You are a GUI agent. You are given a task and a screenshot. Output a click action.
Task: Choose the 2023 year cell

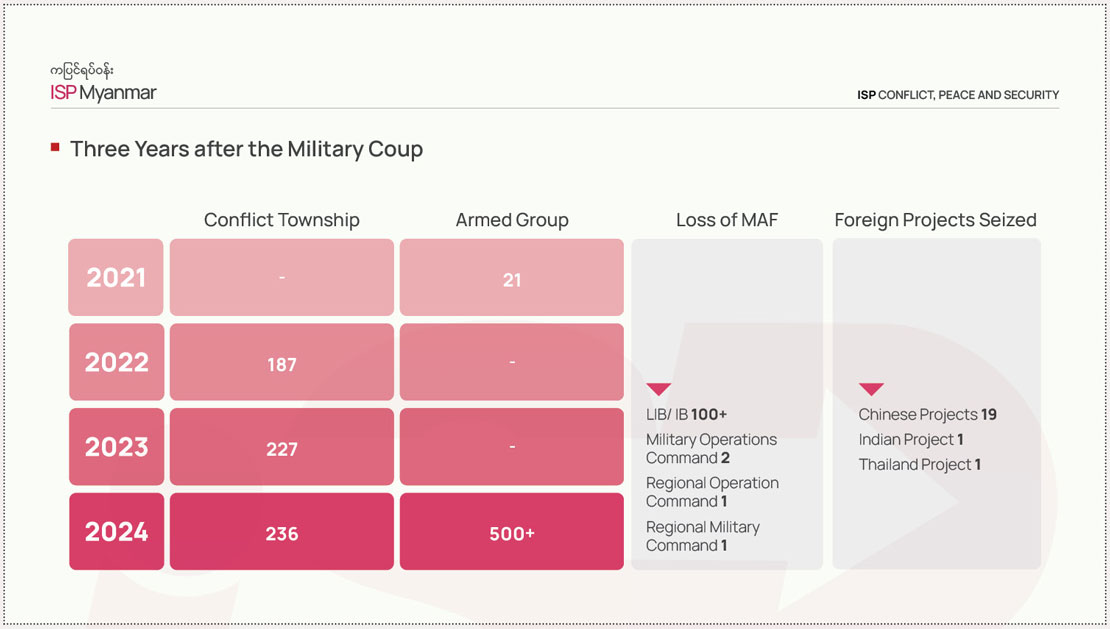pyautogui.click(x=116, y=447)
